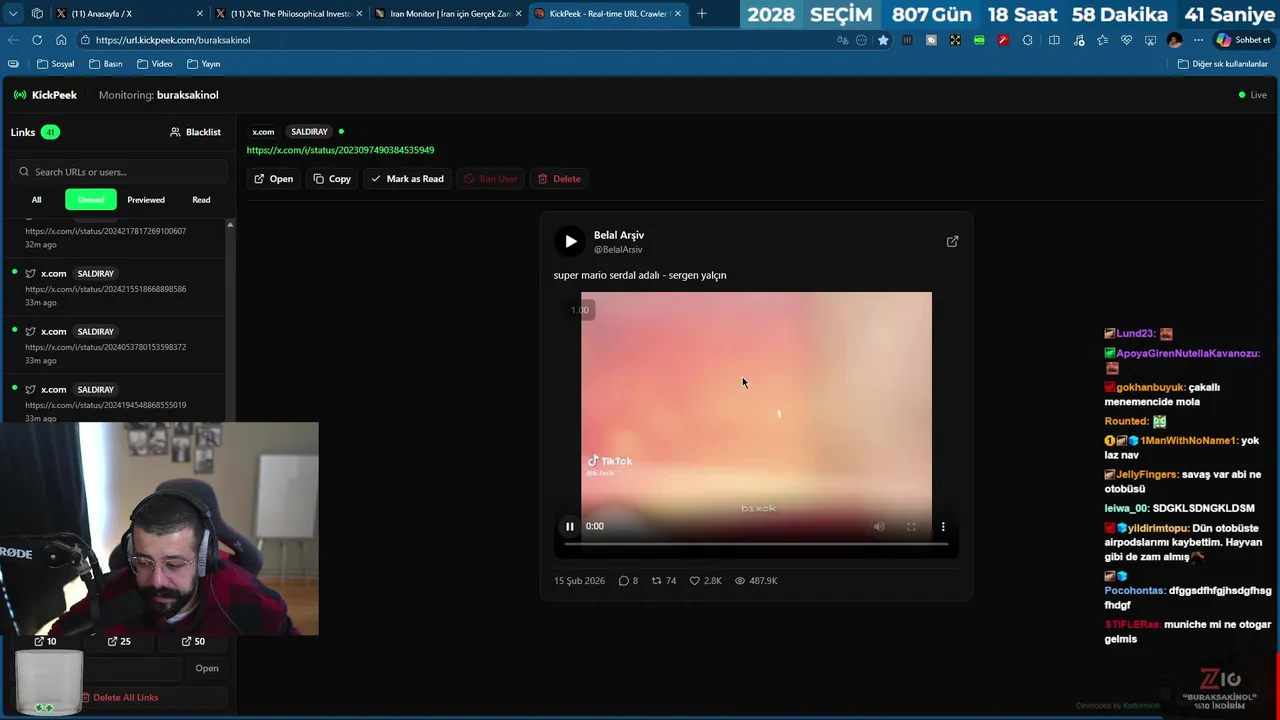The width and height of the screenshot is (1280, 720).
Task: Open the tab search dropdown arrow
Action: [x=13, y=14]
